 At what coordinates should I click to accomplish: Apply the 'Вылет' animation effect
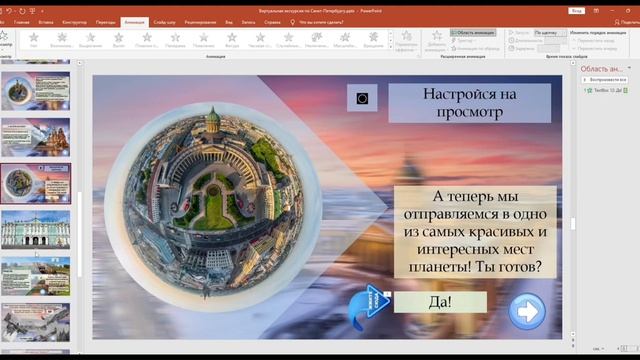coord(118,40)
